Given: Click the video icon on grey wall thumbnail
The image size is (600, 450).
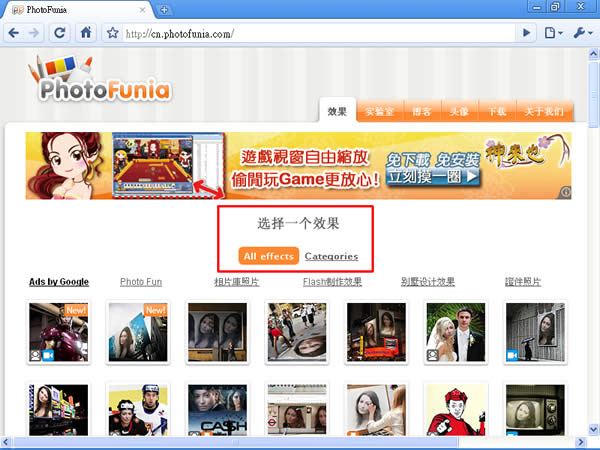Looking at the screenshot, I should [512, 355].
